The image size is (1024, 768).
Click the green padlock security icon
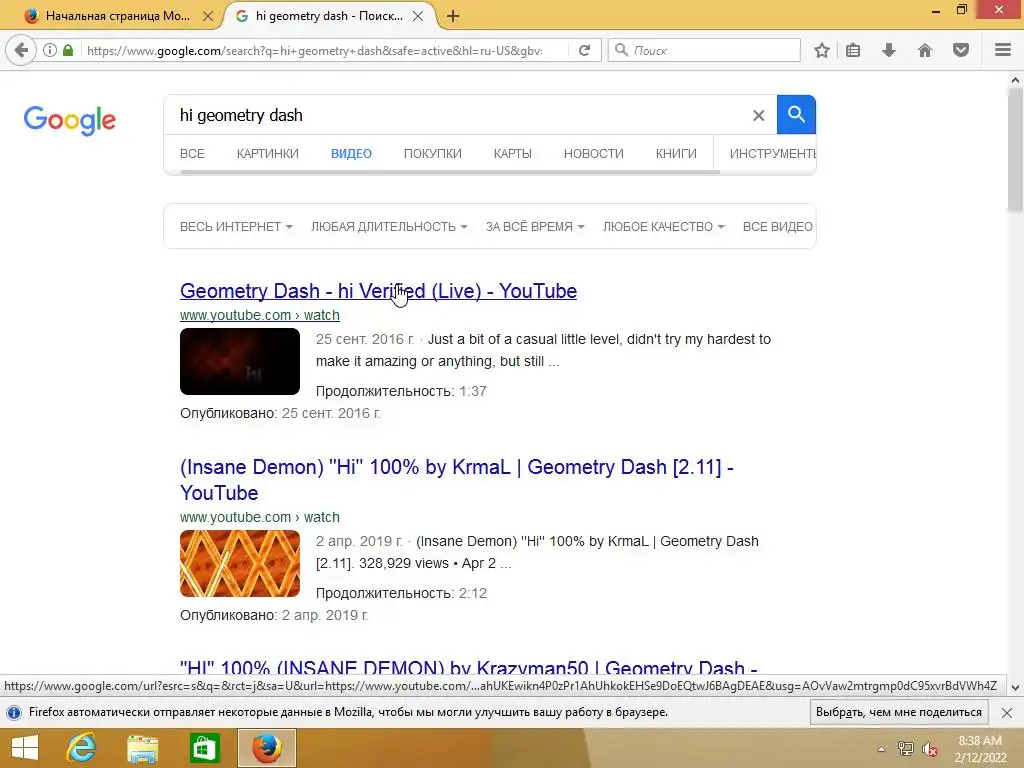pos(68,50)
